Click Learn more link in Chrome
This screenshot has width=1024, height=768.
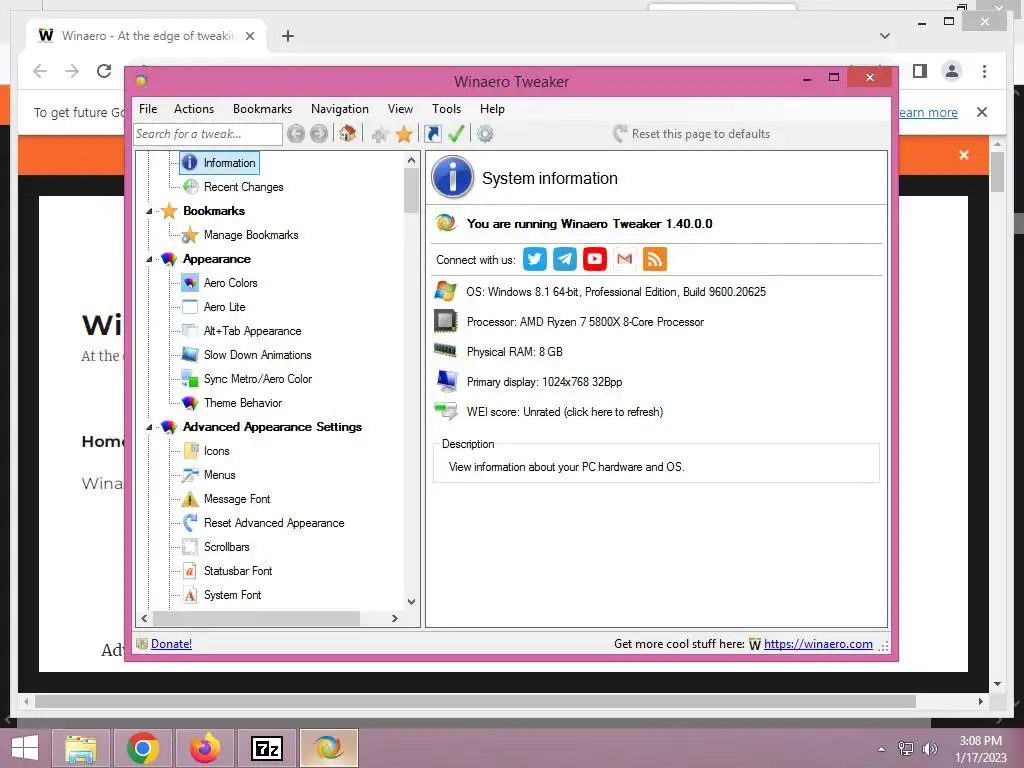928,112
